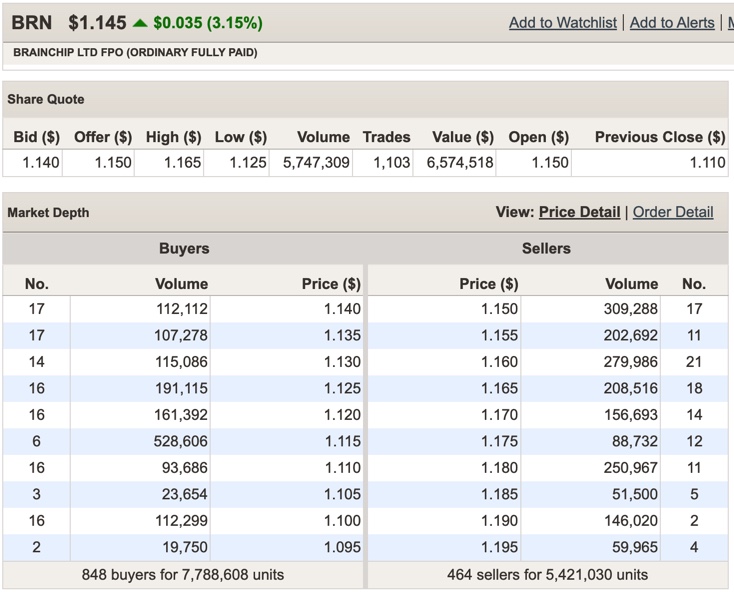
Task: Click the Previous Close ($) column header
Action: [659, 137]
